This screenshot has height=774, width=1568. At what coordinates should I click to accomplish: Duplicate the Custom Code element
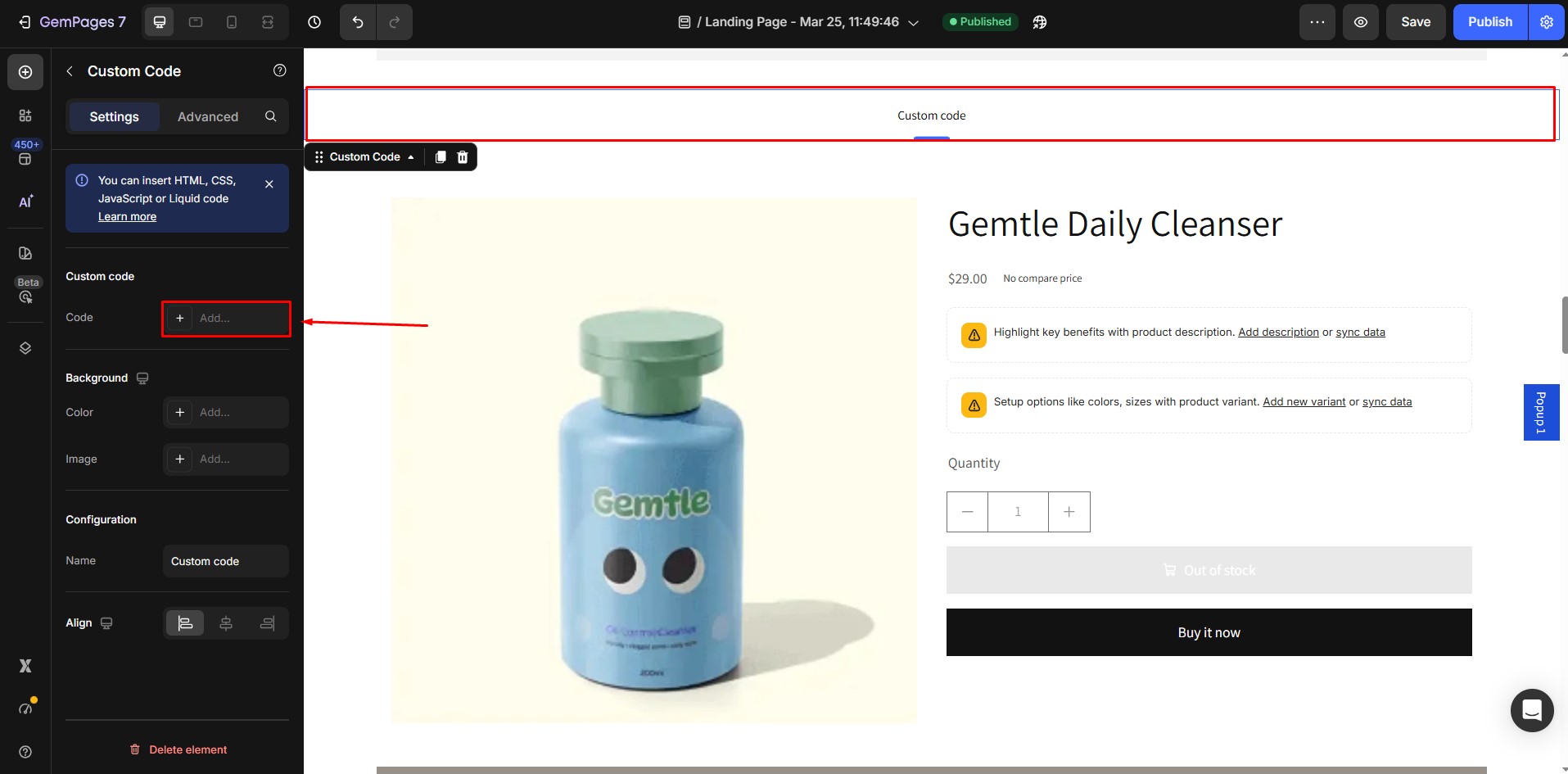441,156
